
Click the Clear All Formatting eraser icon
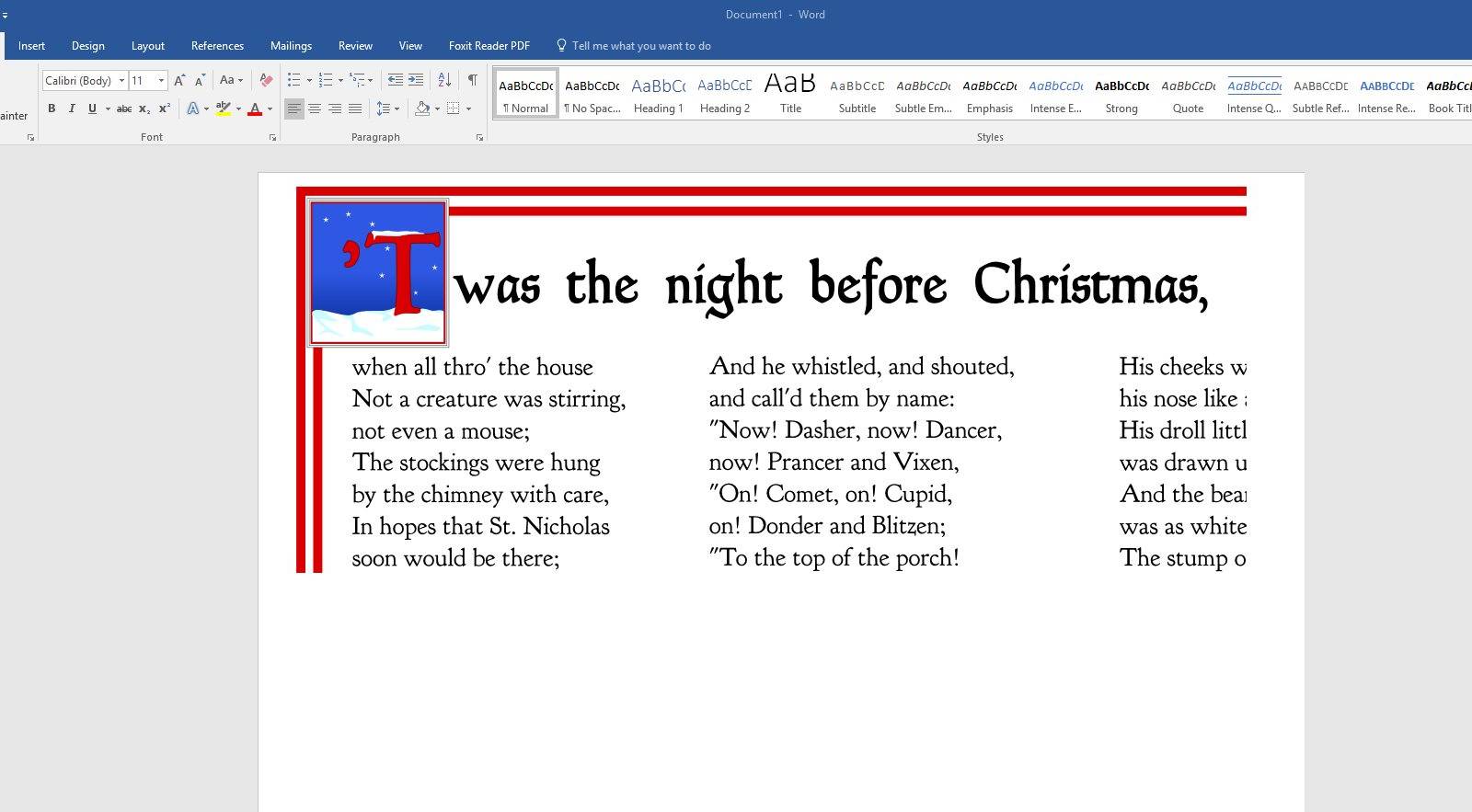tap(266, 80)
